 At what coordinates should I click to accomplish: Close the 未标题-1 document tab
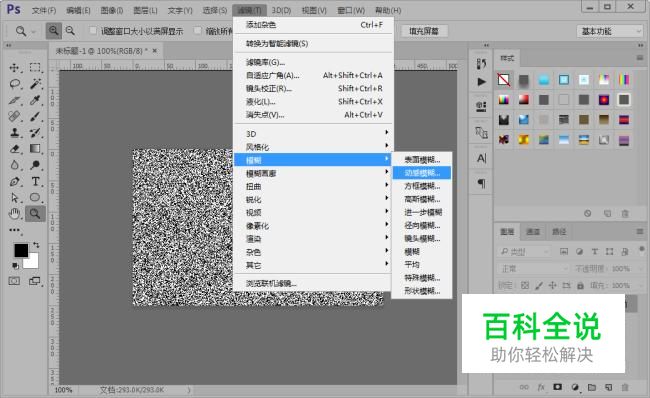155,51
